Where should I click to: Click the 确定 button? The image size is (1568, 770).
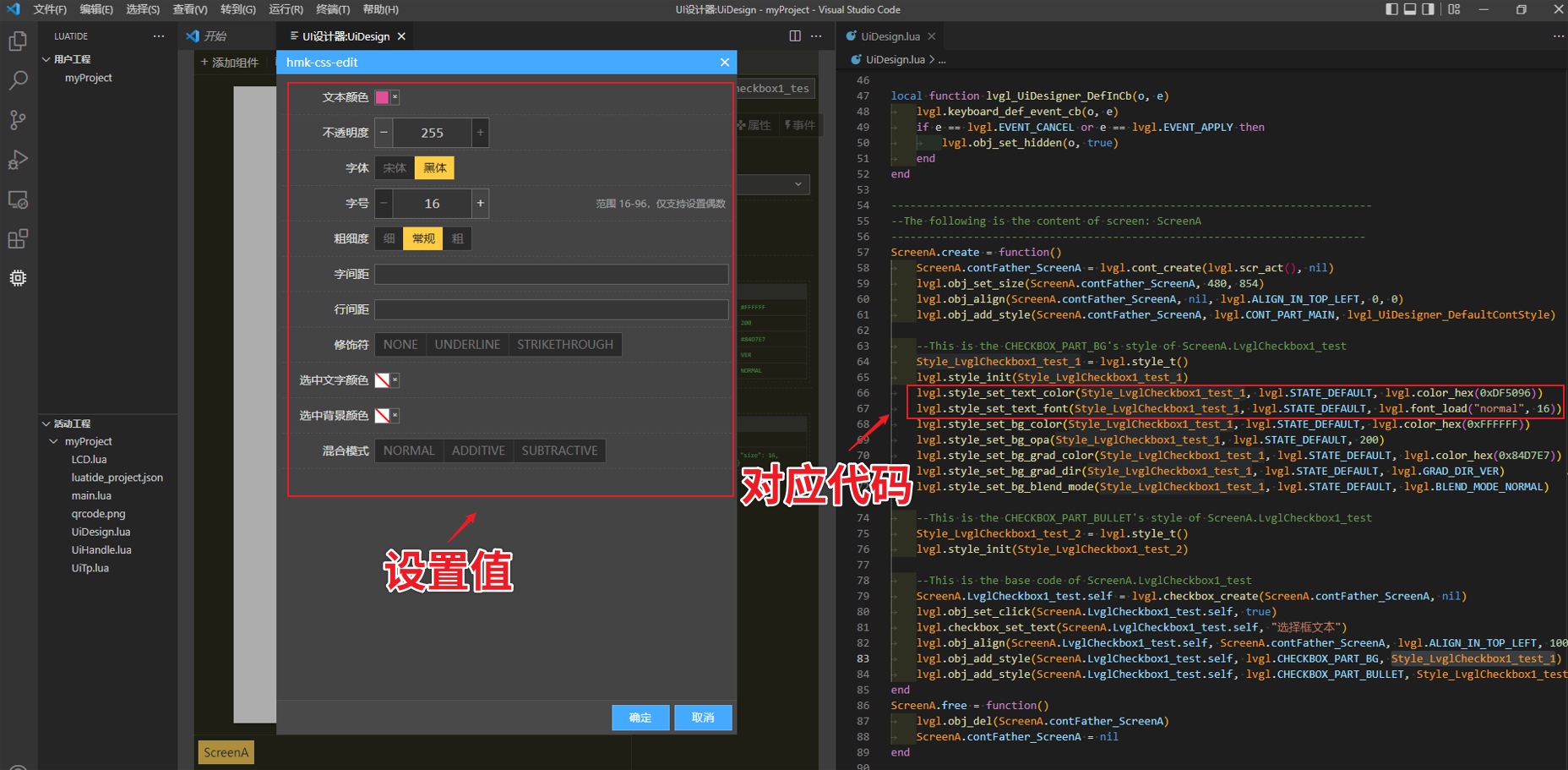(x=640, y=718)
